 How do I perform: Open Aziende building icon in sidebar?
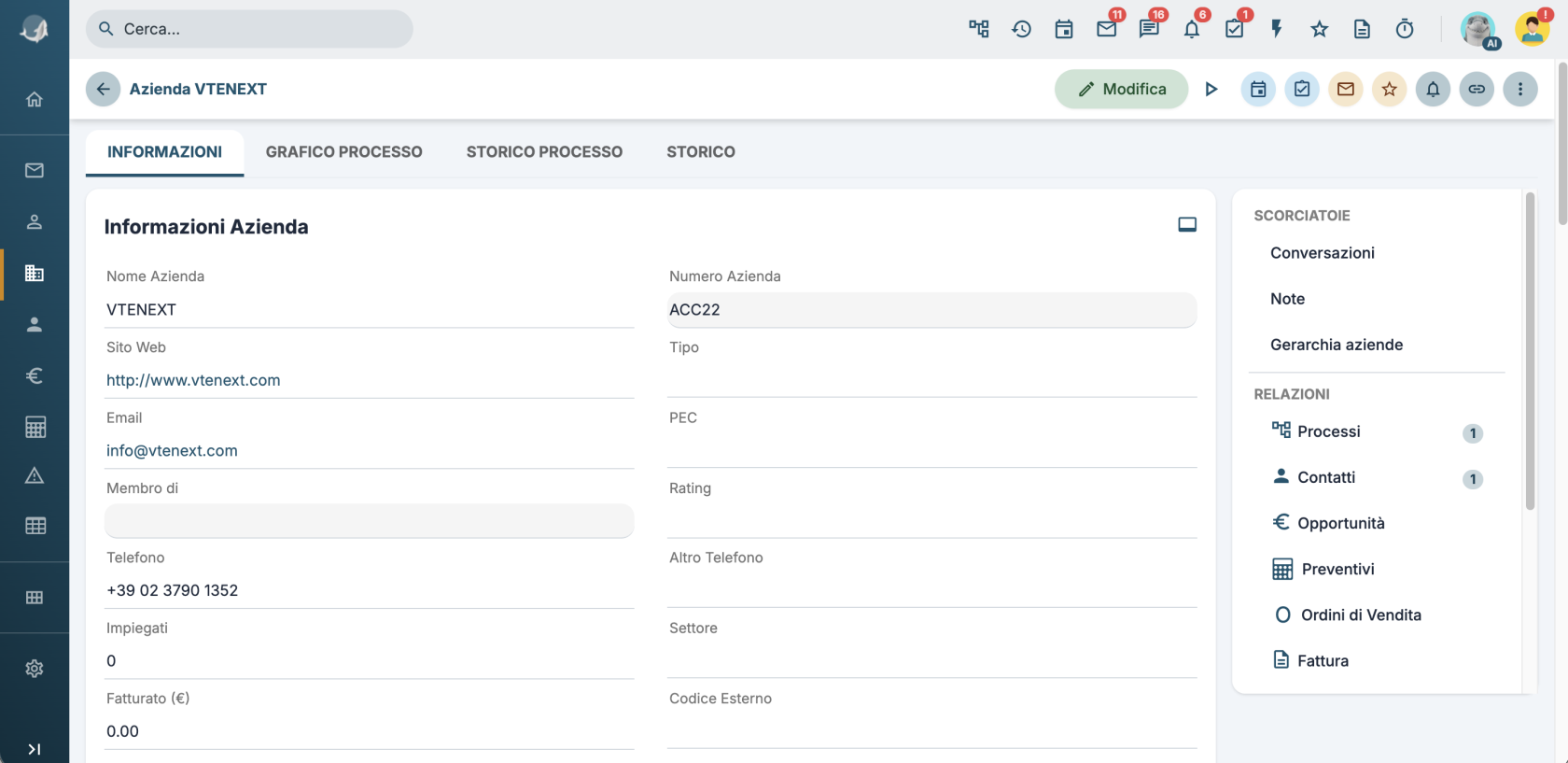click(x=35, y=273)
